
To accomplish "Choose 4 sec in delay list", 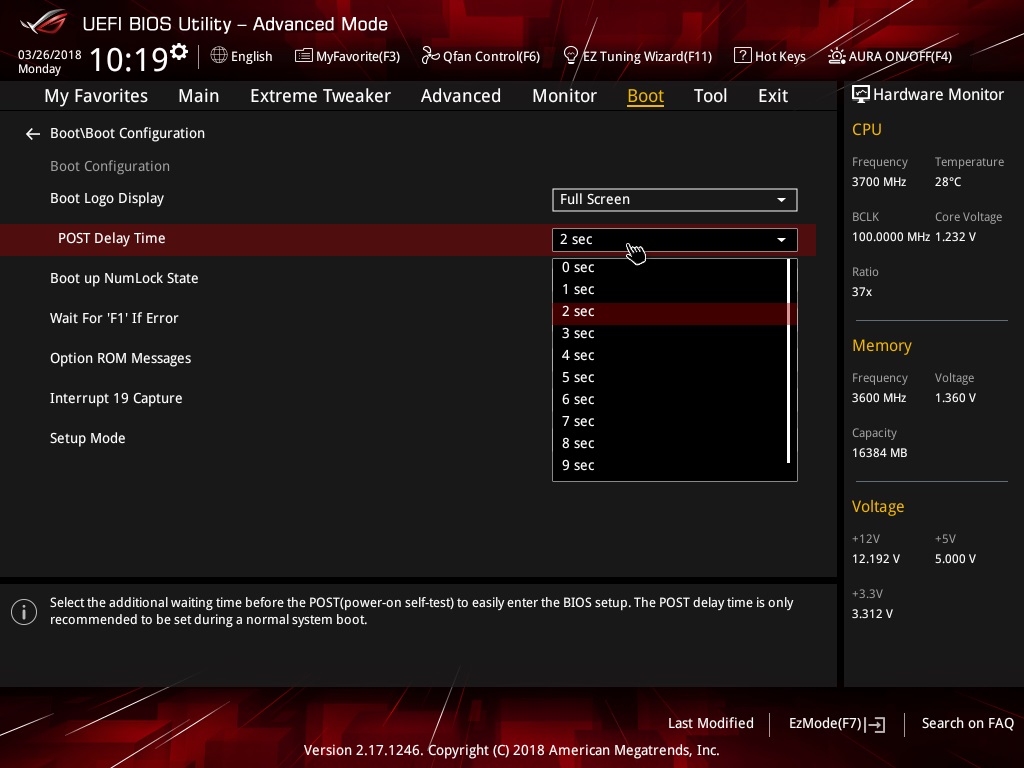I will 671,356.
